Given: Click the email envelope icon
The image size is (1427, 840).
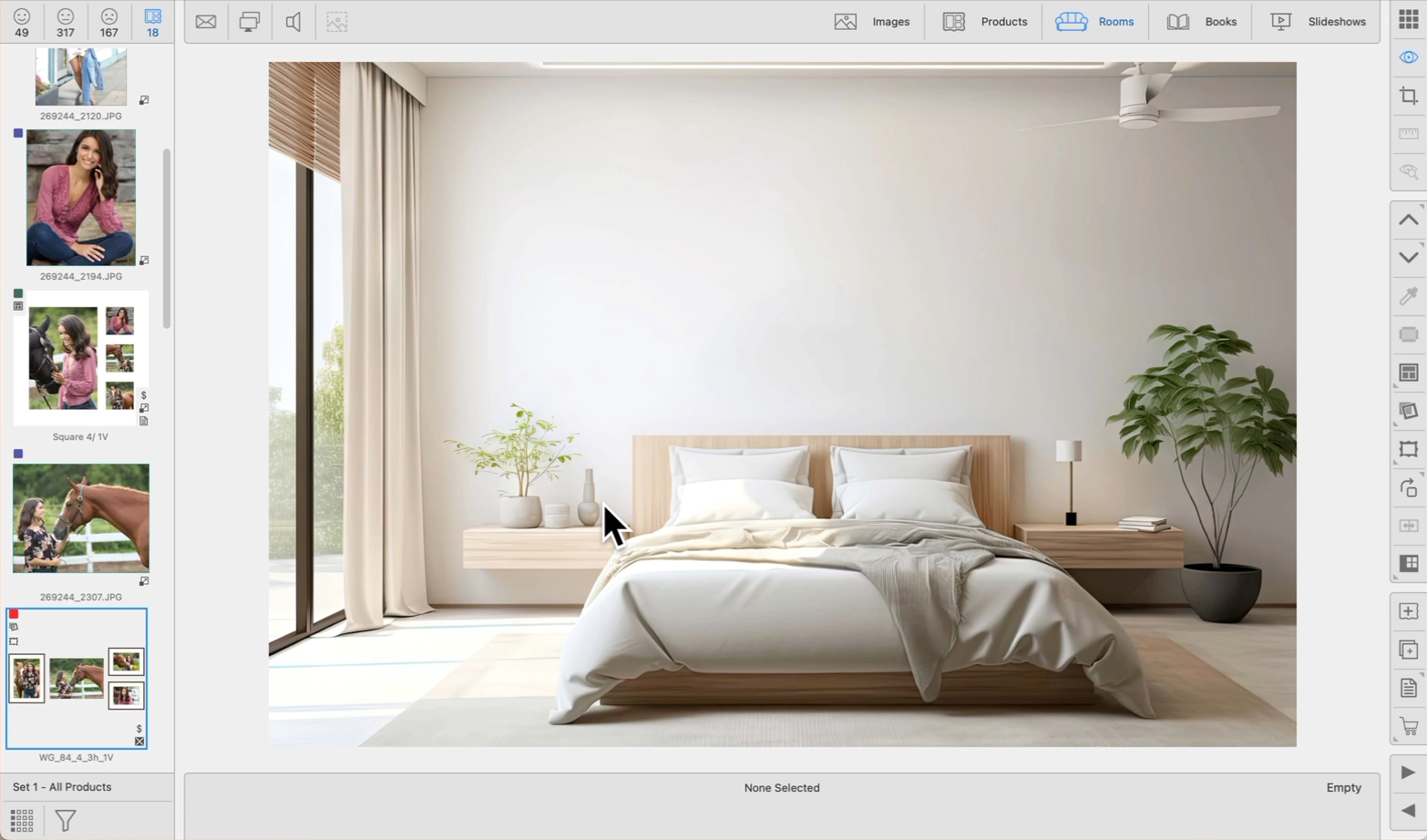Looking at the screenshot, I should tap(206, 22).
